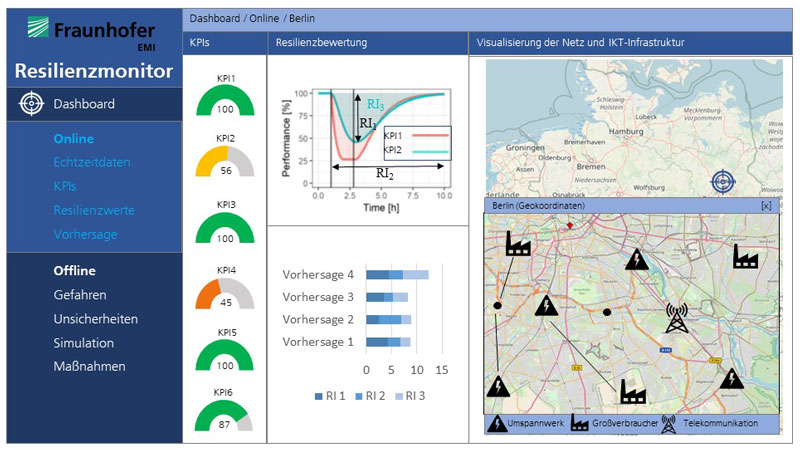Click the substation triangle left of center on Berlin map

point(546,306)
